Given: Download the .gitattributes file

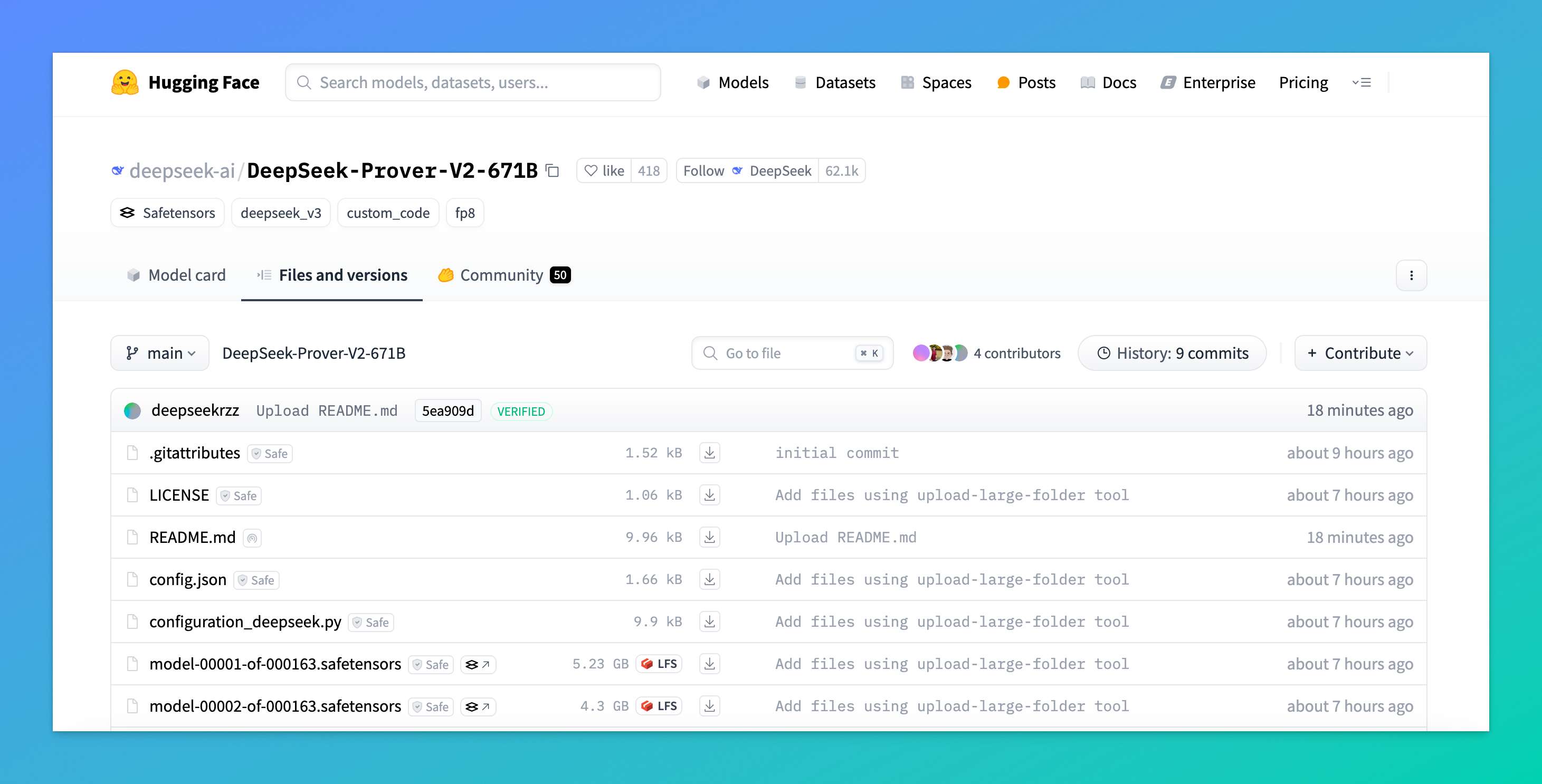Looking at the screenshot, I should [709, 453].
